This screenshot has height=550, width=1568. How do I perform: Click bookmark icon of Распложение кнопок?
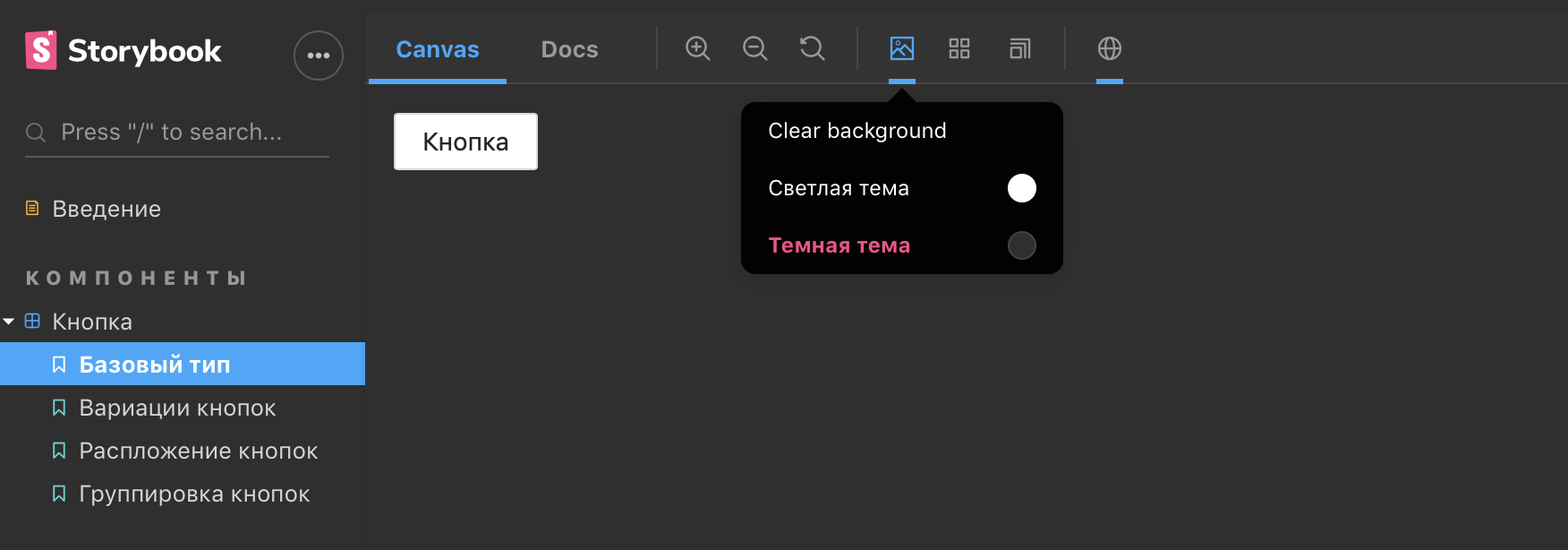coord(59,451)
